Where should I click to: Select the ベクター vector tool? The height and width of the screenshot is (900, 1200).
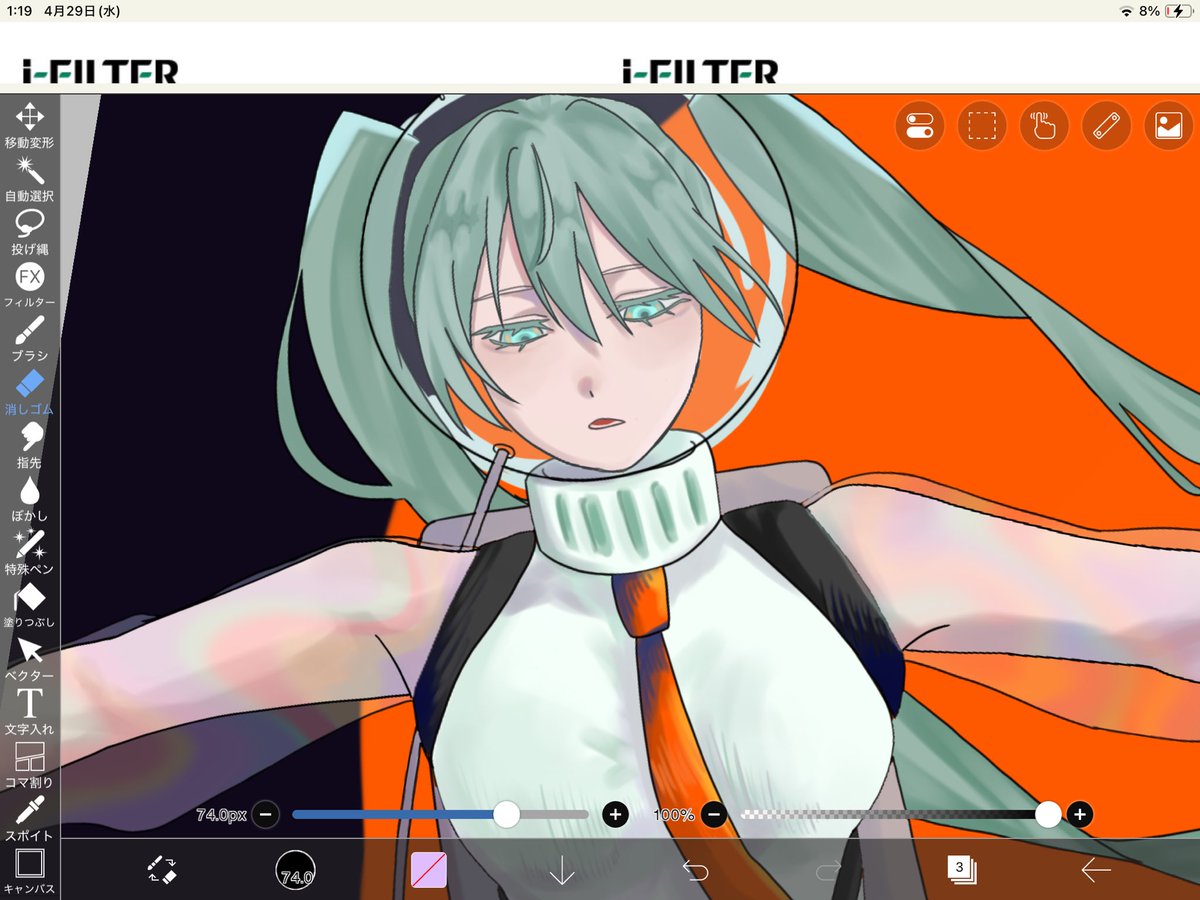pyautogui.click(x=30, y=659)
